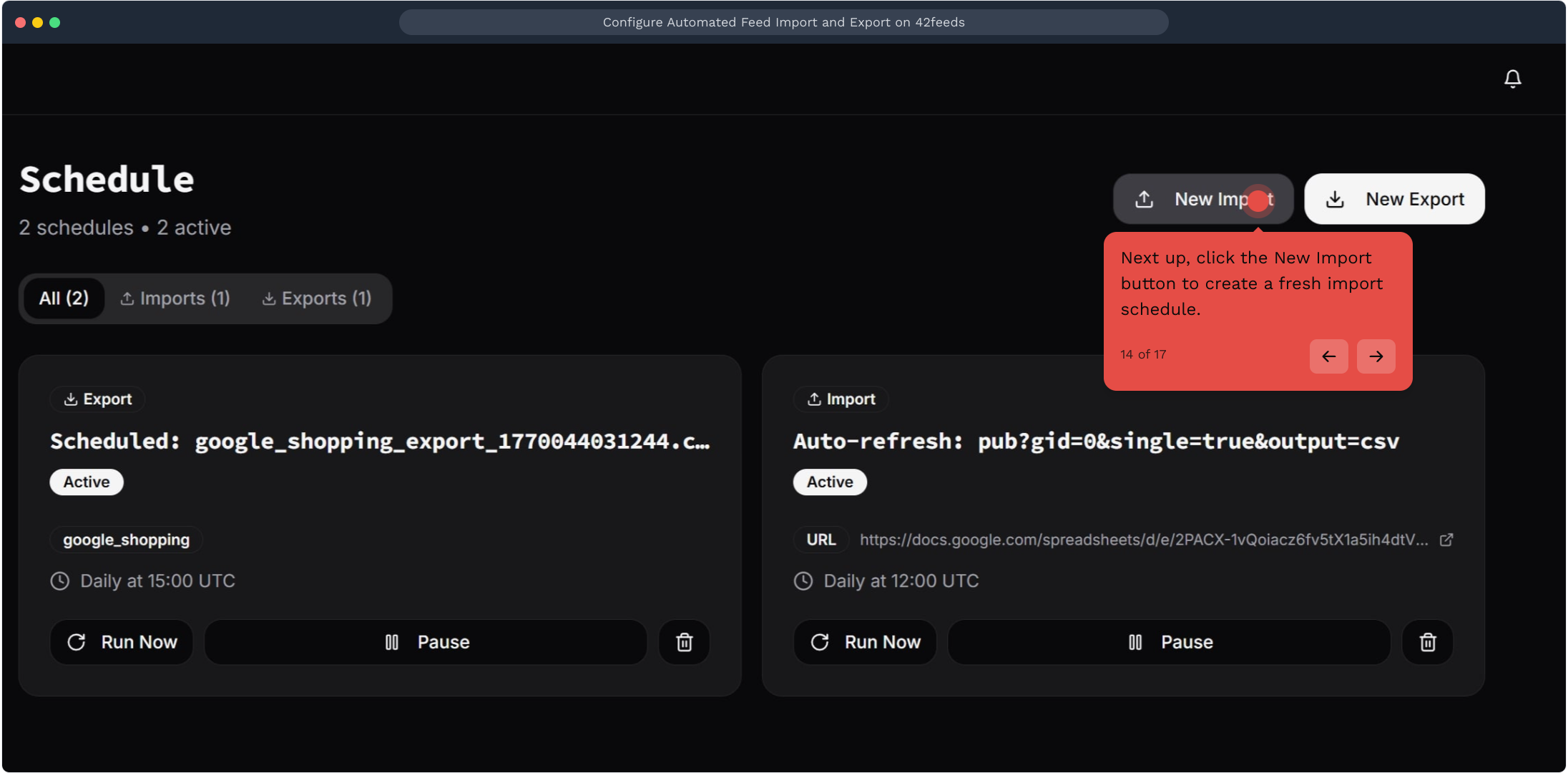
Task: Open the docs.google.com spreadsheet URL
Action: 1143,540
